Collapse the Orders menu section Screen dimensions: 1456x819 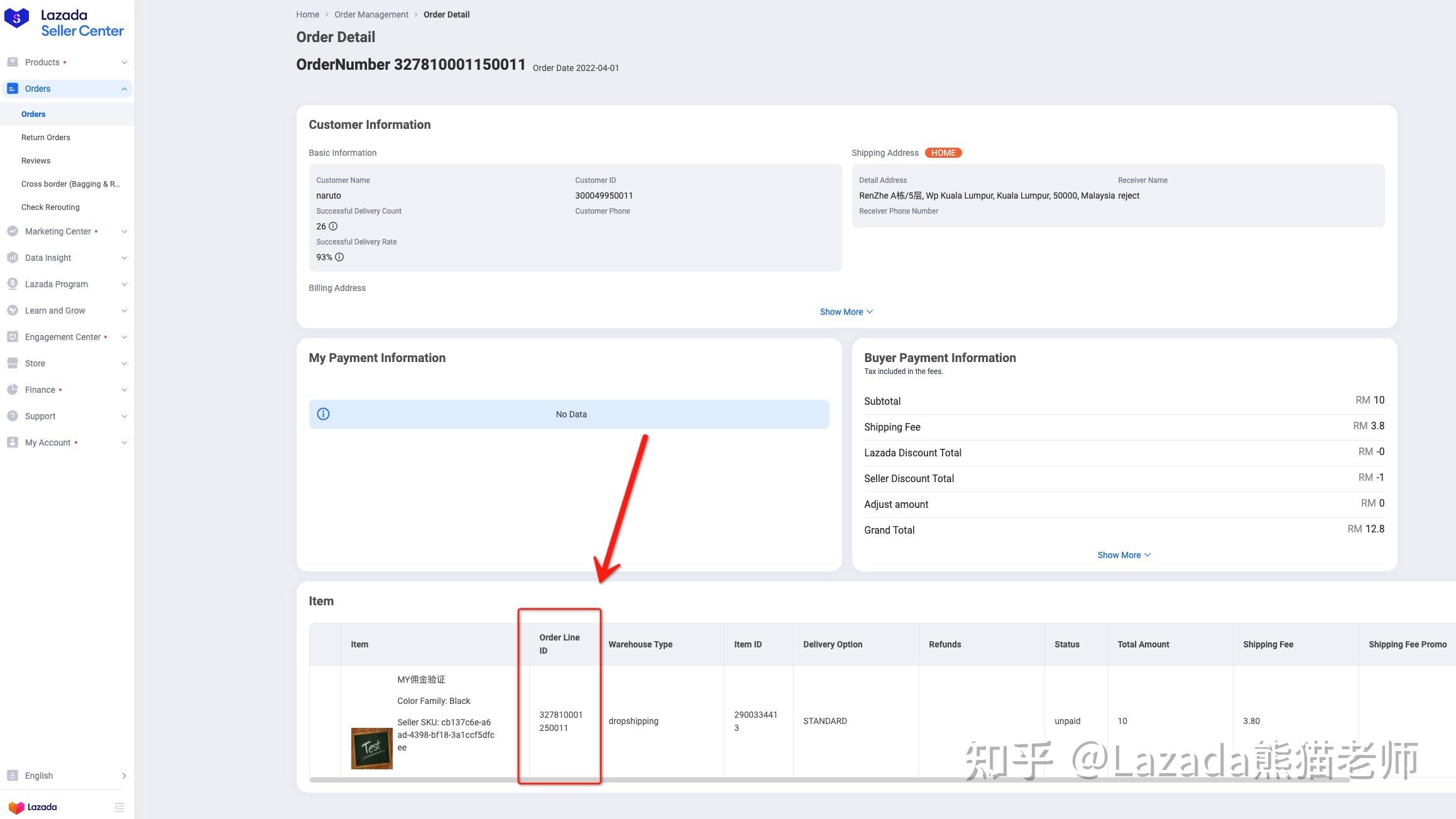(124, 89)
